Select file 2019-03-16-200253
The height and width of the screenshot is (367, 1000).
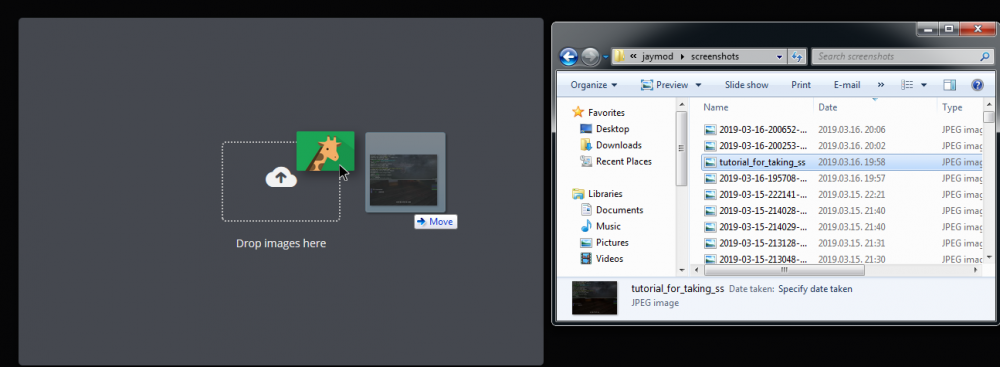(x=763, y=146)
